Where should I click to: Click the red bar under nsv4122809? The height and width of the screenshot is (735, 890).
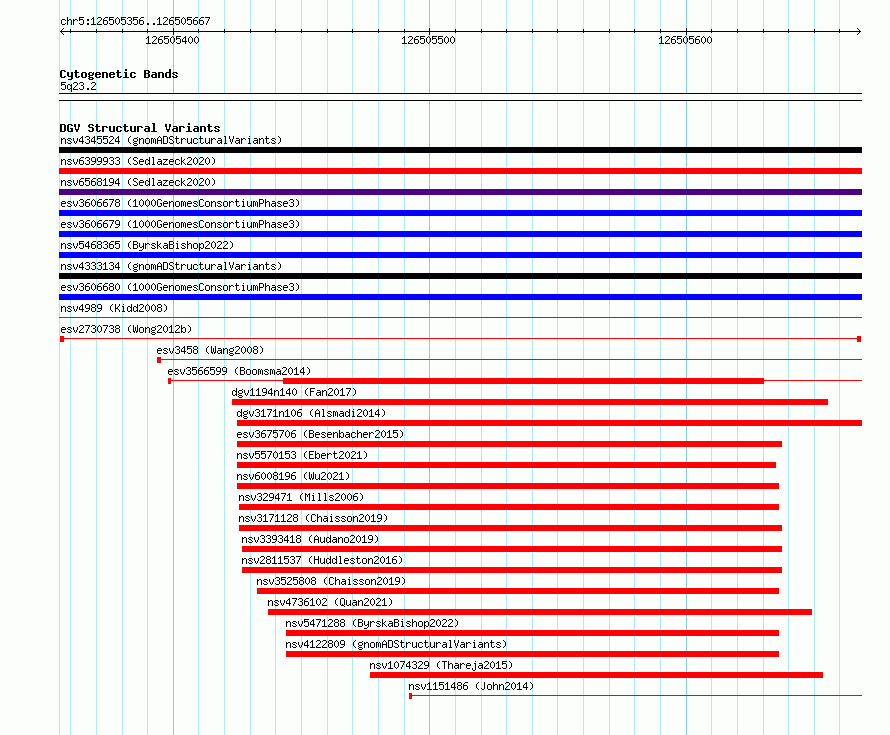pyautogui.click(x=532, y=654)
